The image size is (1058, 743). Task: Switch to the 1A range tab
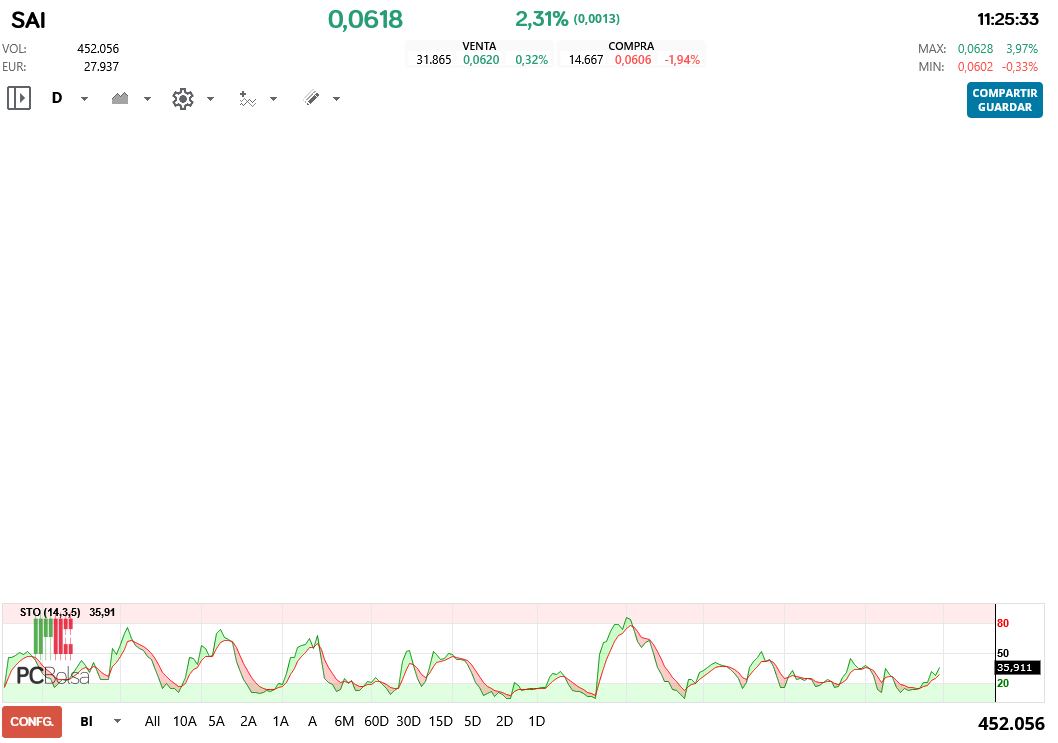click(x=280, y=721)
